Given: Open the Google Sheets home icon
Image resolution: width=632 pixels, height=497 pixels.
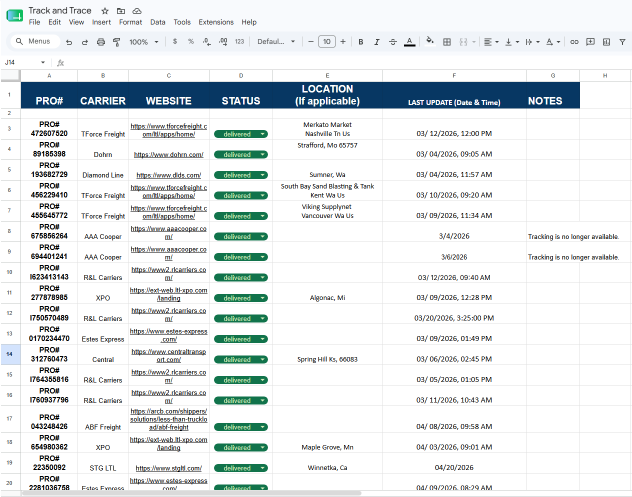Looking at the screenshot, I should (15, 16).
